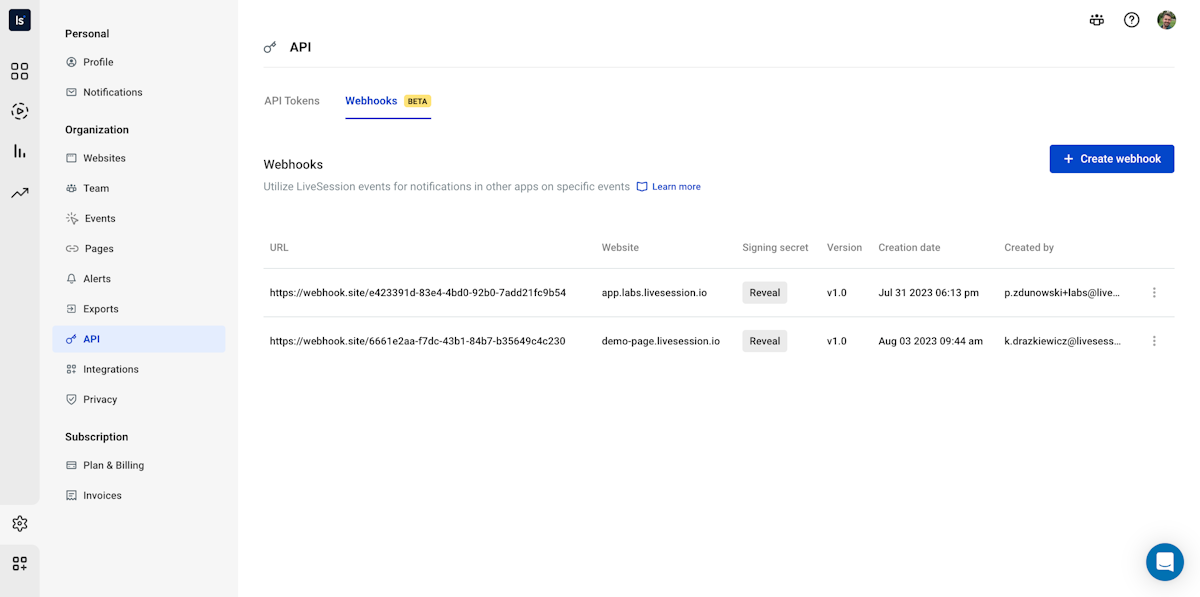Image resolution: width=1200 pixels, height=597 pixels.
Task: Open the trending arrow metrics icon
Action: [x=20, y=193]
